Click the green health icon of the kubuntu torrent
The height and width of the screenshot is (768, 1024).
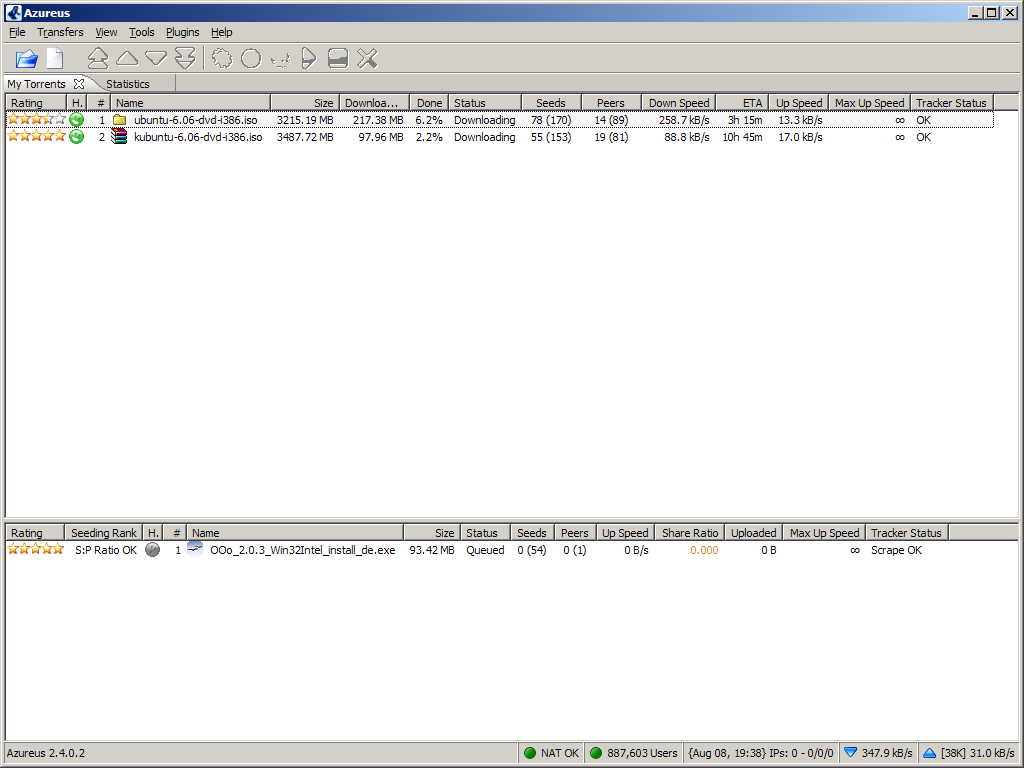pos(76,137)
